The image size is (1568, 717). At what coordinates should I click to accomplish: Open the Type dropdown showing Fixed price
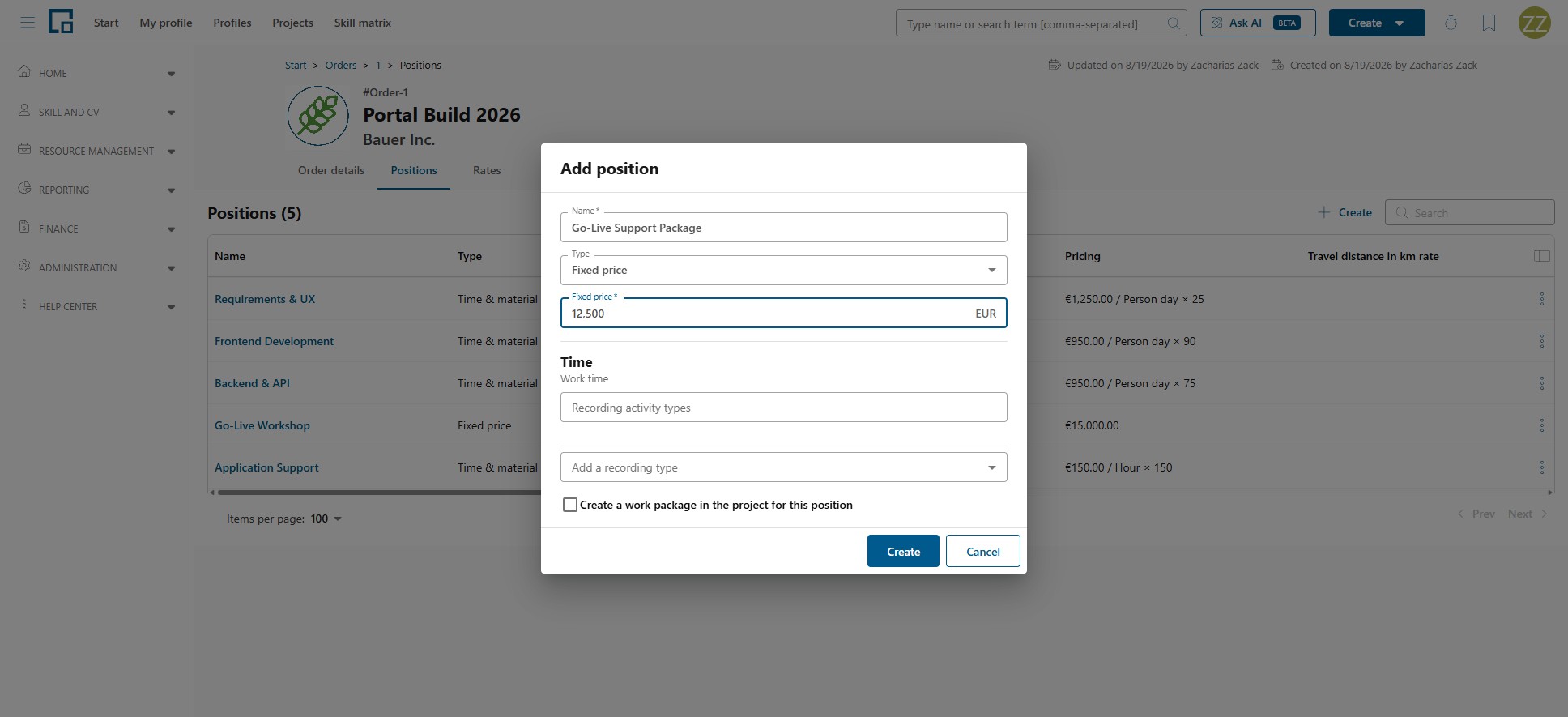coord(783,270)
